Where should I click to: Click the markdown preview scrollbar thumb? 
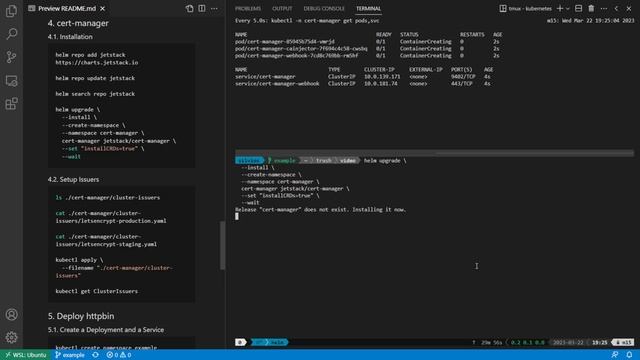coord(222,245)
